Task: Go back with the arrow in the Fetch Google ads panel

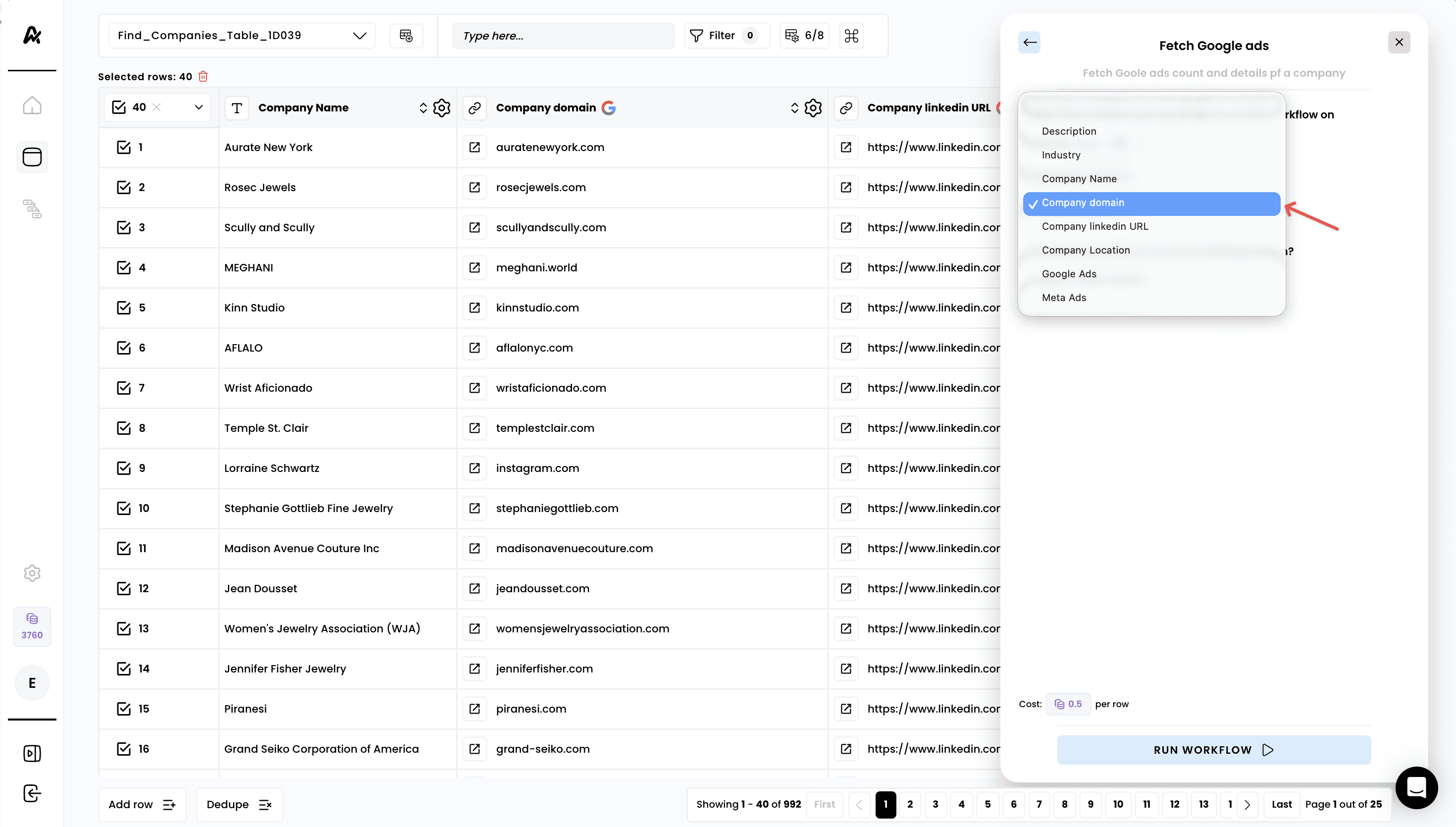Action: point(1030,43)
